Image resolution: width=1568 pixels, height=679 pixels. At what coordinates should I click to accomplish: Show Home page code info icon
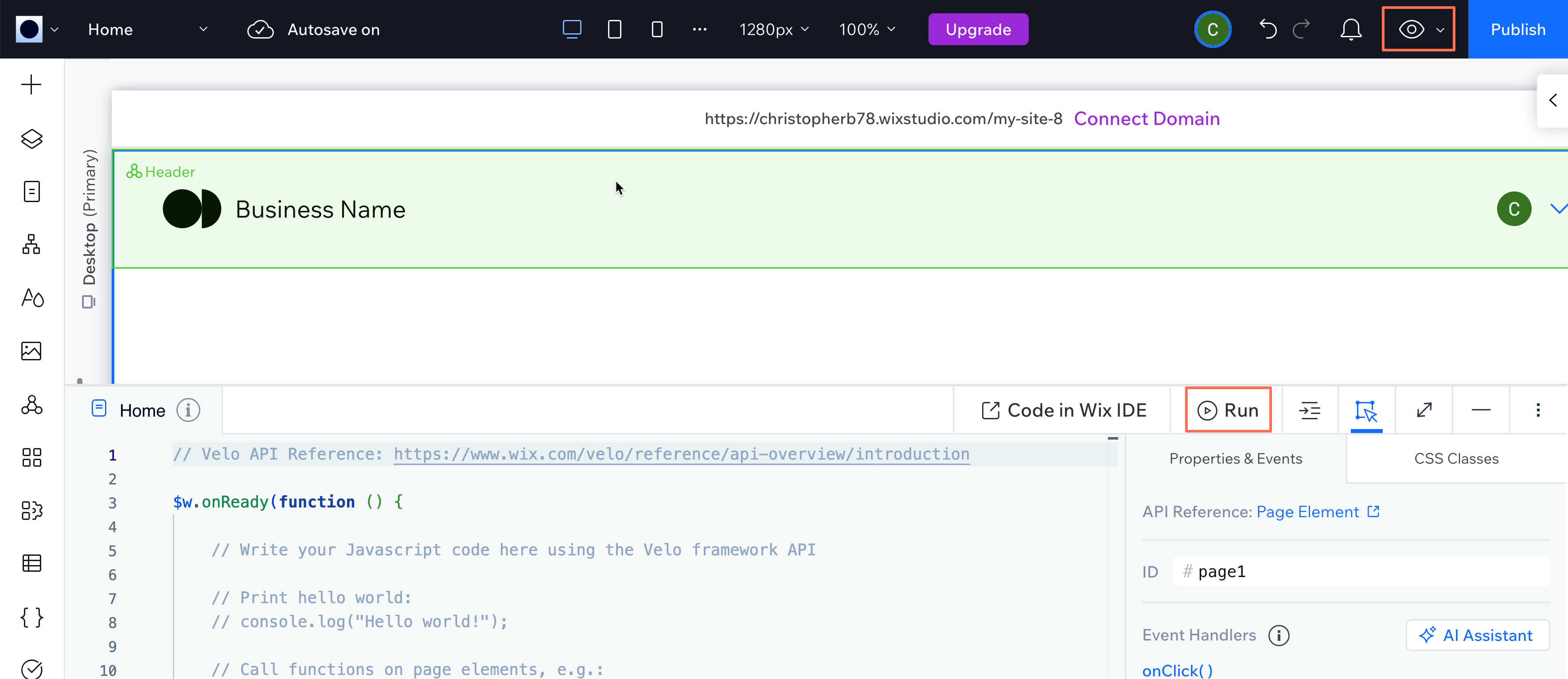(188, 410)
